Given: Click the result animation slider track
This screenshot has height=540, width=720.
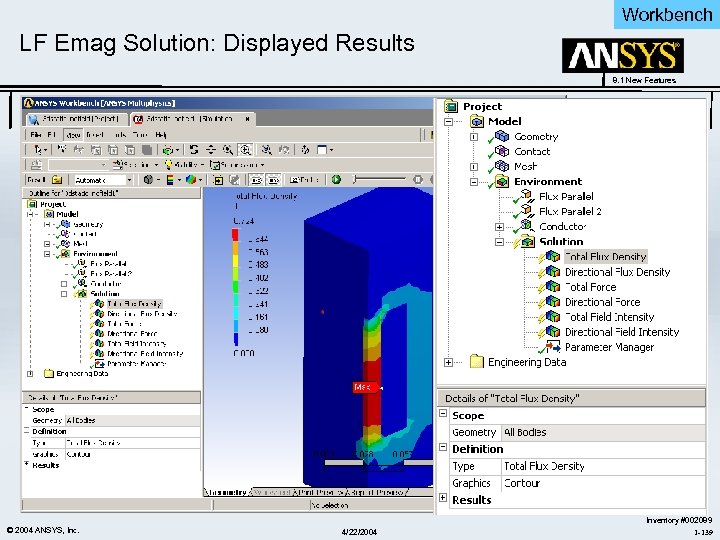Looking at the screenshot, I should (380, 179).
